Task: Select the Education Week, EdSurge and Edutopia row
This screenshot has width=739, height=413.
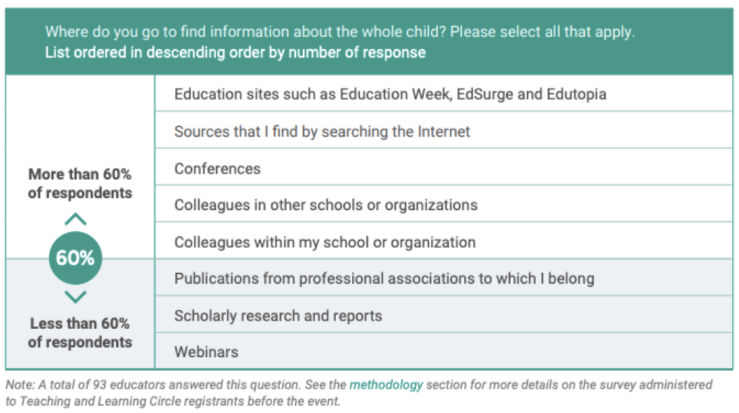Action: [390, 94]
